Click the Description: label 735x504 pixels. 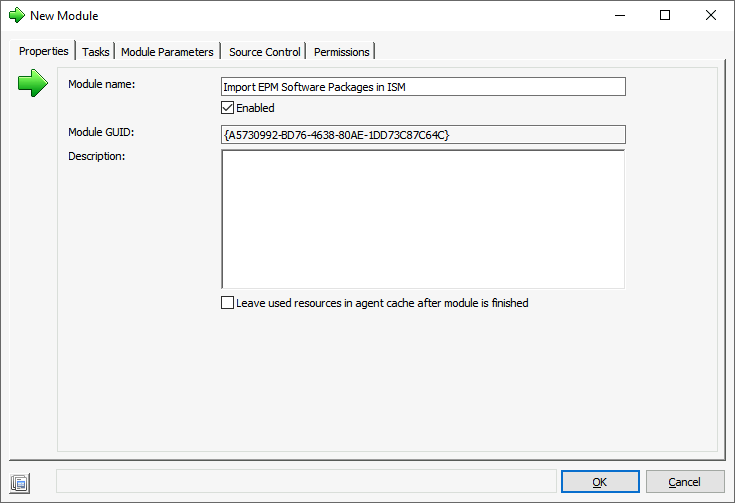coord(97,156)
